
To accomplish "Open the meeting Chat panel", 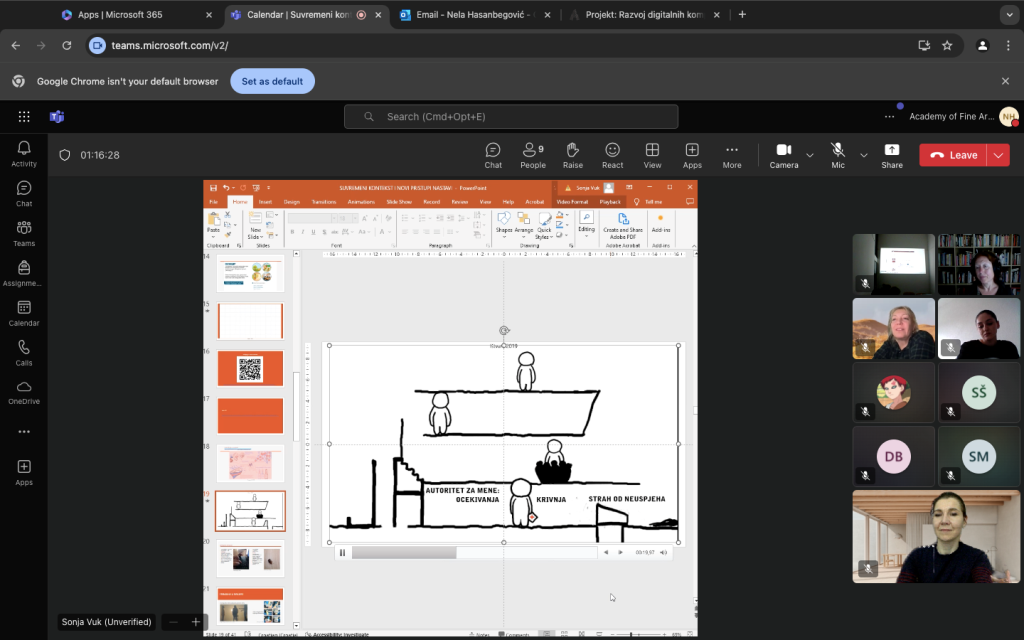I will click(493, 155).
